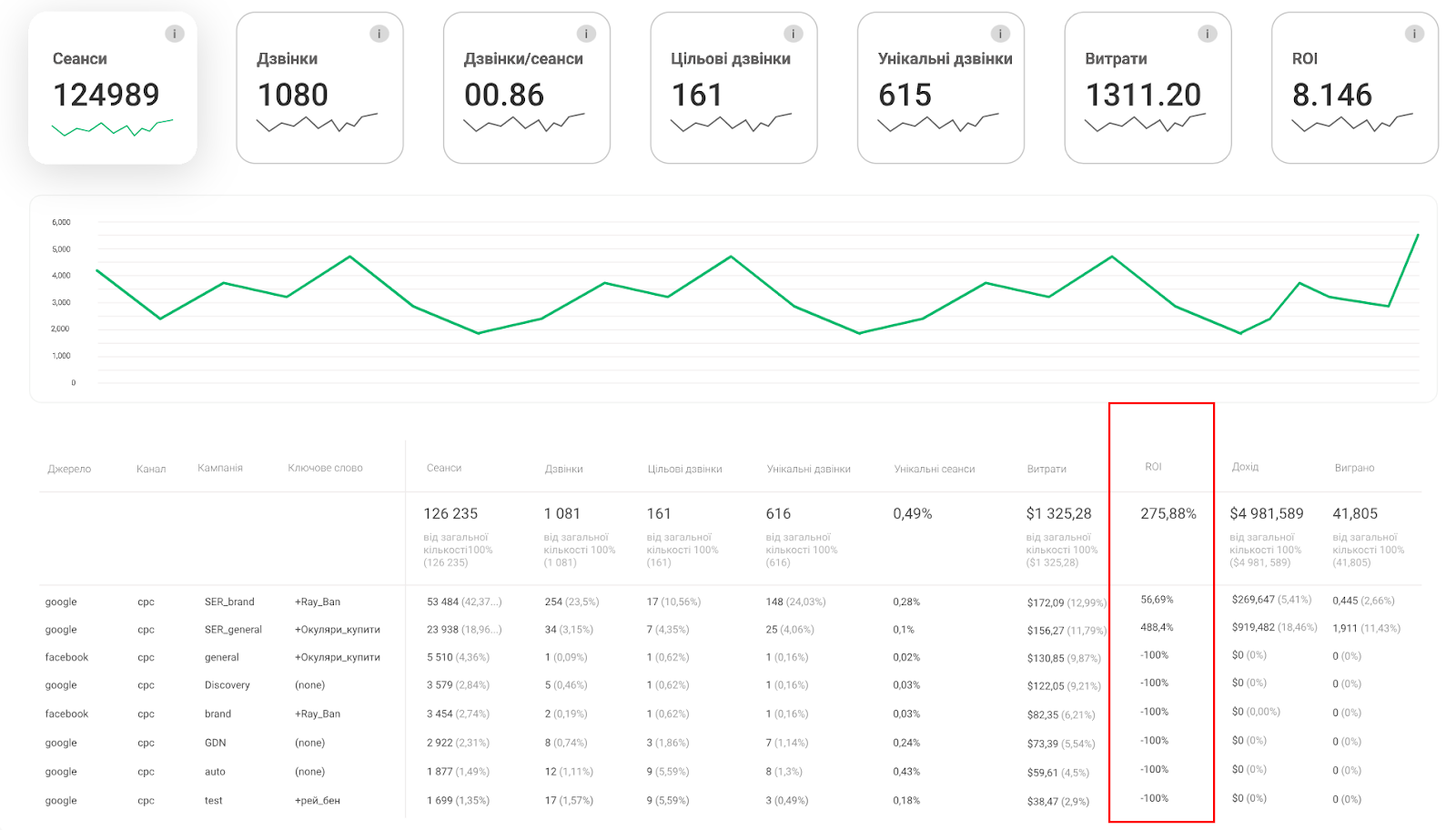Click ROI value 56,69%
1456x830 pixels.
1157,600
